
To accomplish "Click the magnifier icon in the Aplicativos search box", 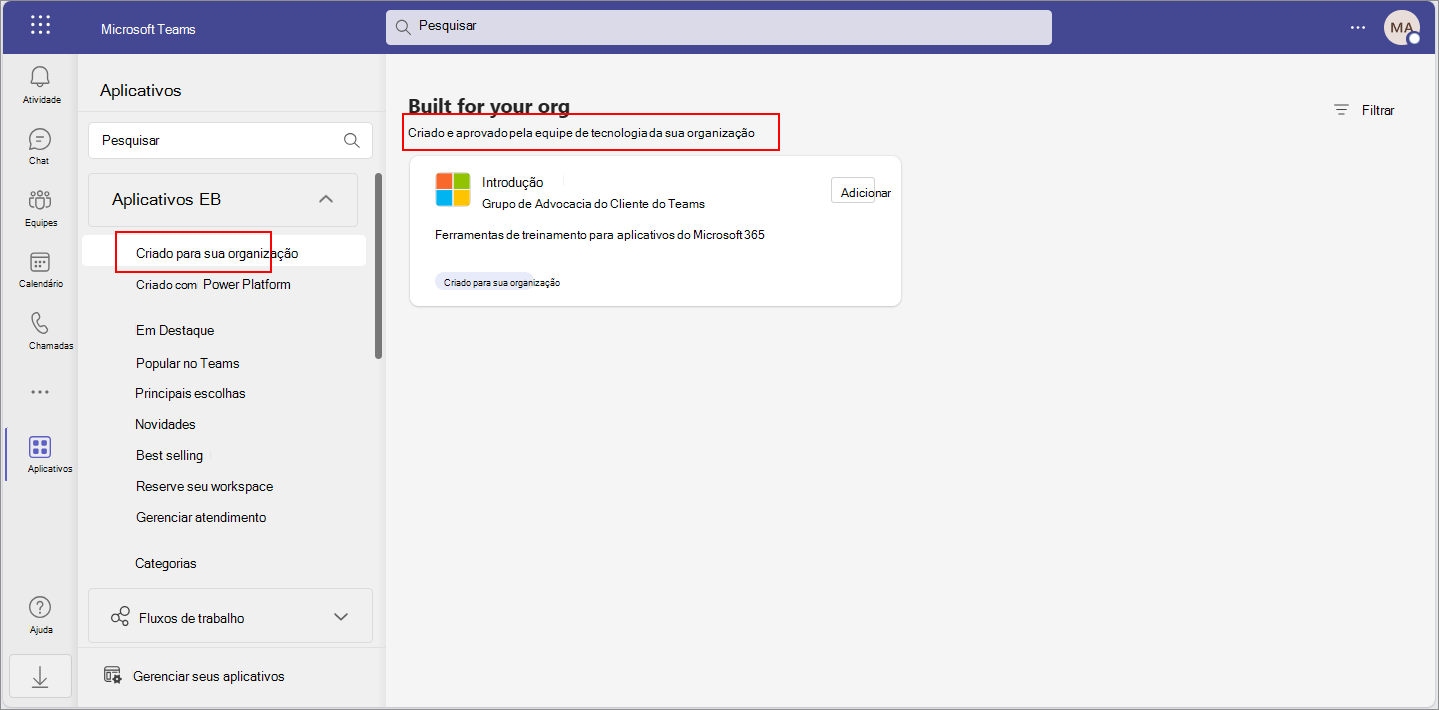I will point(352,141).
